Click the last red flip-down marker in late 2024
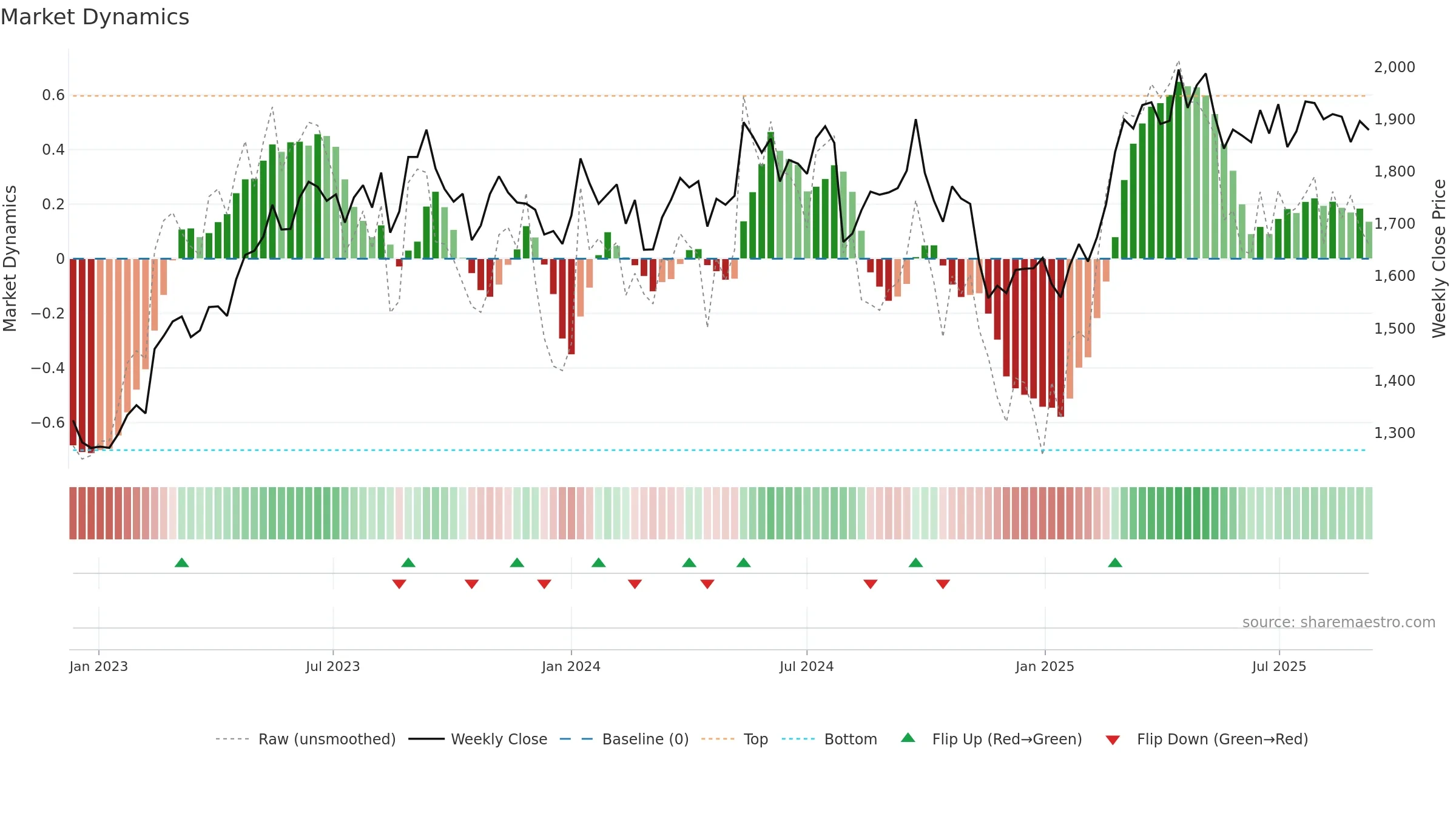1456x819 pixels. (943, 584)
